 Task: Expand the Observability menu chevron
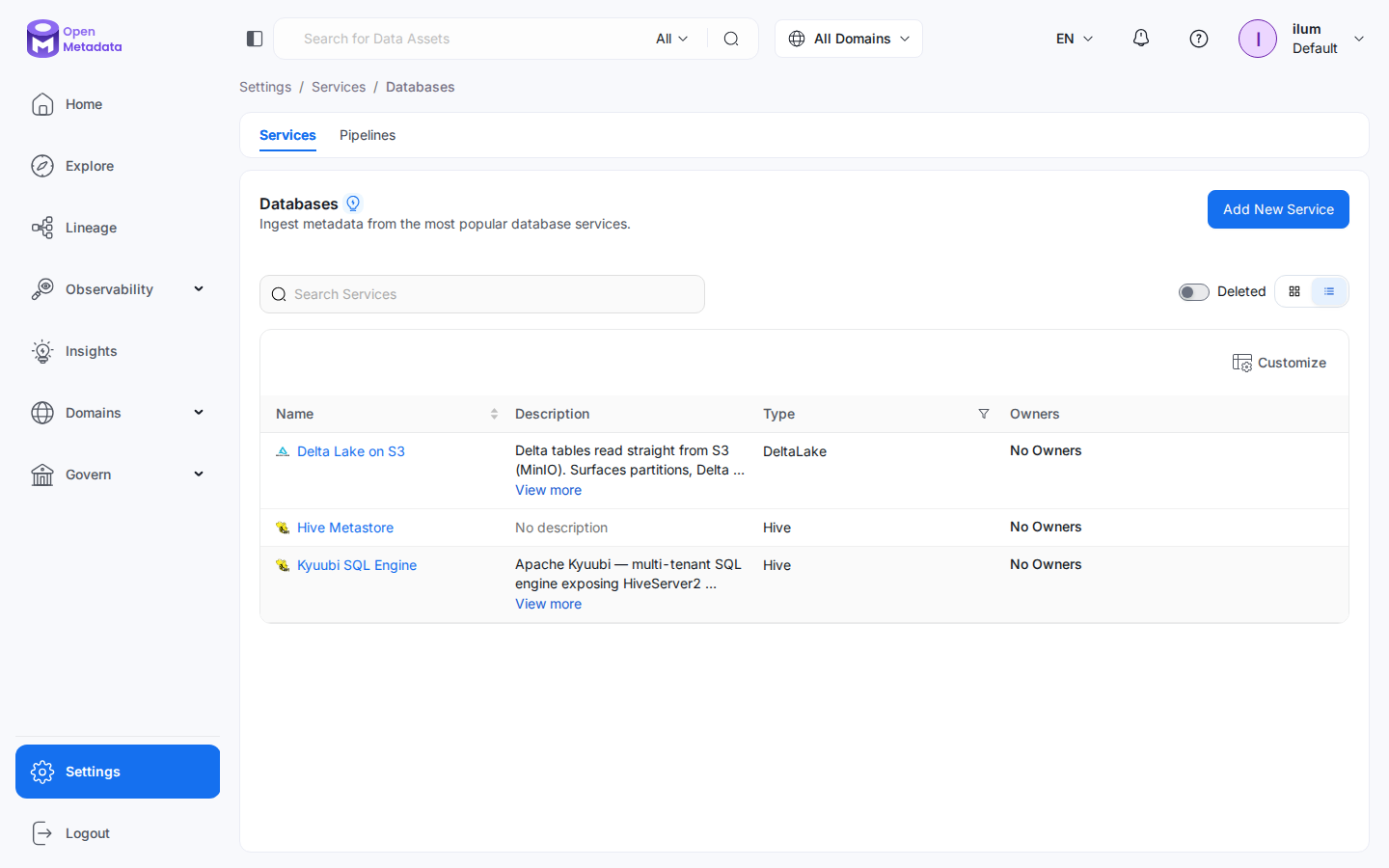pyautogui.click(x=199, y=289)
